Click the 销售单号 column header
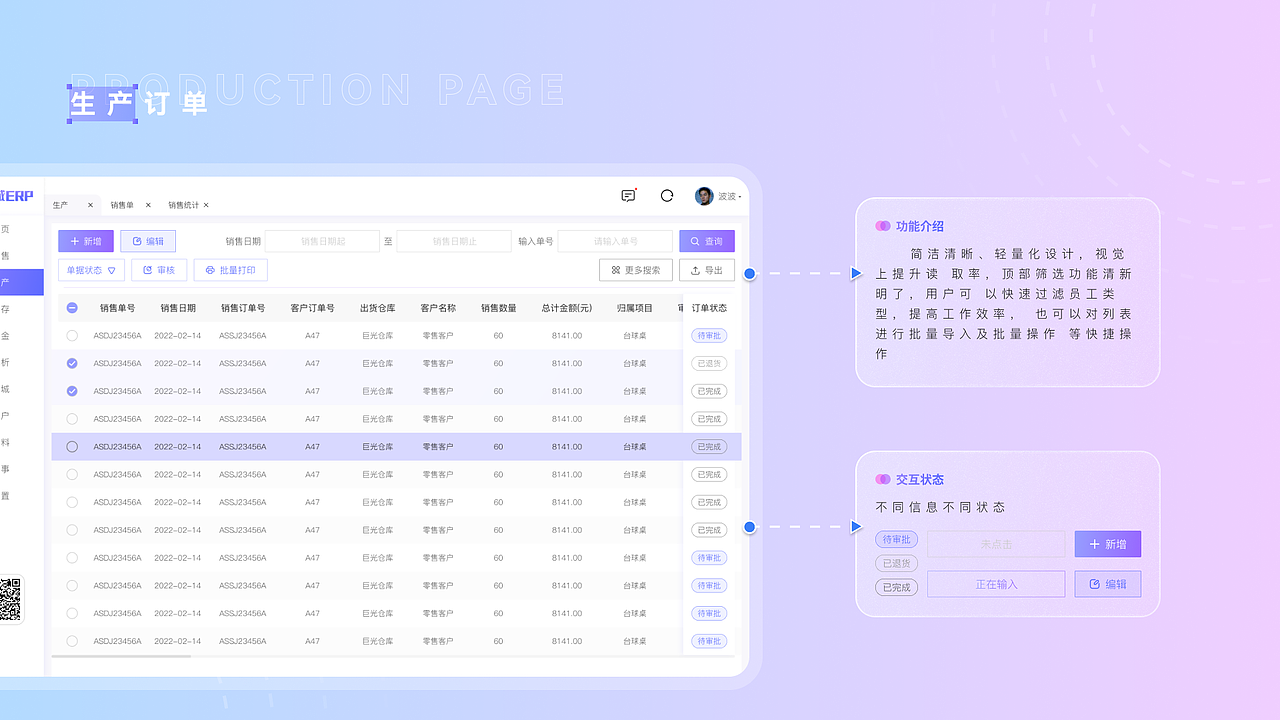The width and height of the screenshot is (1280, 720). [x=117, y=308]
